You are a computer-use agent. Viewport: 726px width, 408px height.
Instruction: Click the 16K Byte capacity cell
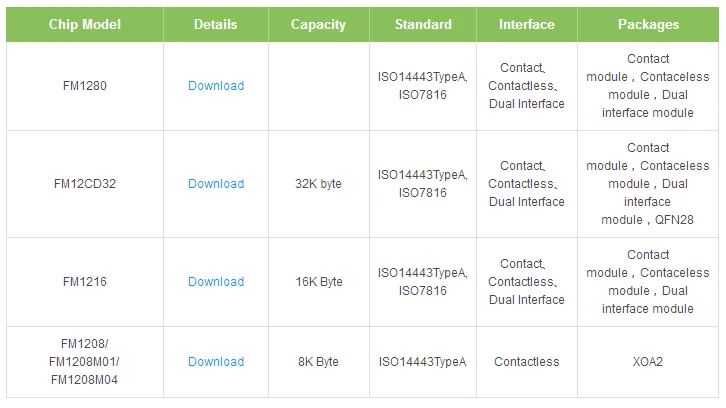coord(319,282)
